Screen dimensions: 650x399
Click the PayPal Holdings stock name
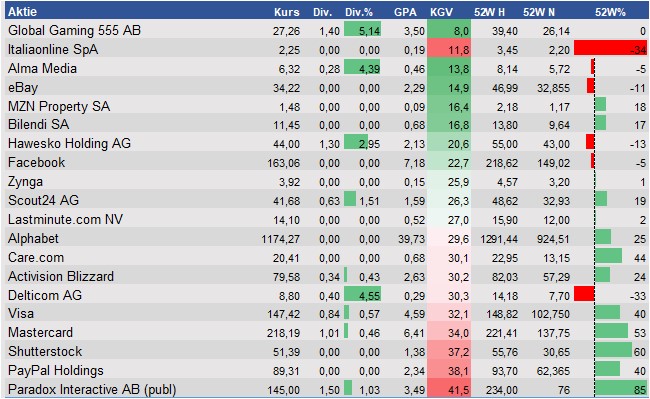56,370
